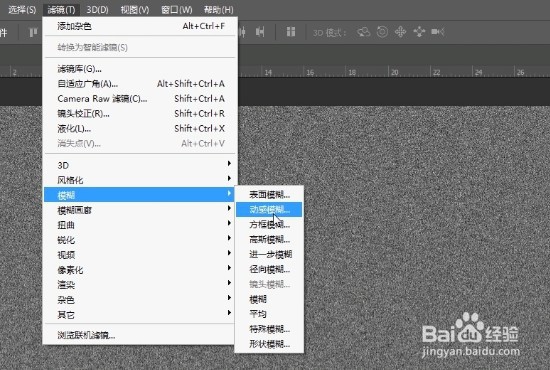The height and width of the screenshot is (370, 550).
Task: Click the 3D pan mode icon
Action: coord(400,32)
